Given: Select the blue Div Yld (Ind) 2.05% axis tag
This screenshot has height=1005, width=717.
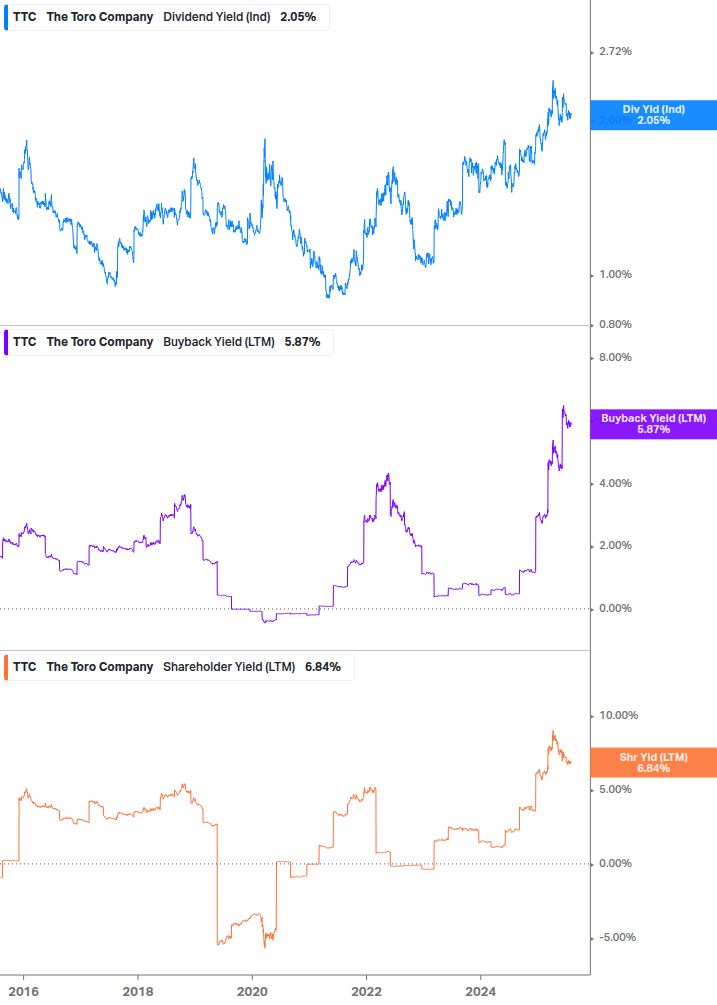Looking at the screenshot, I should click(x=654, y=115).
